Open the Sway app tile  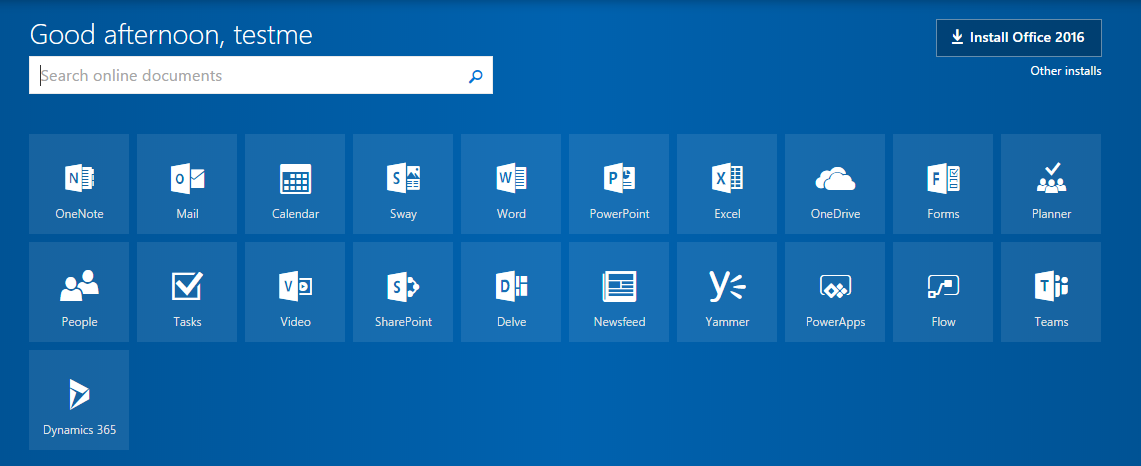(x=403, y=183)
